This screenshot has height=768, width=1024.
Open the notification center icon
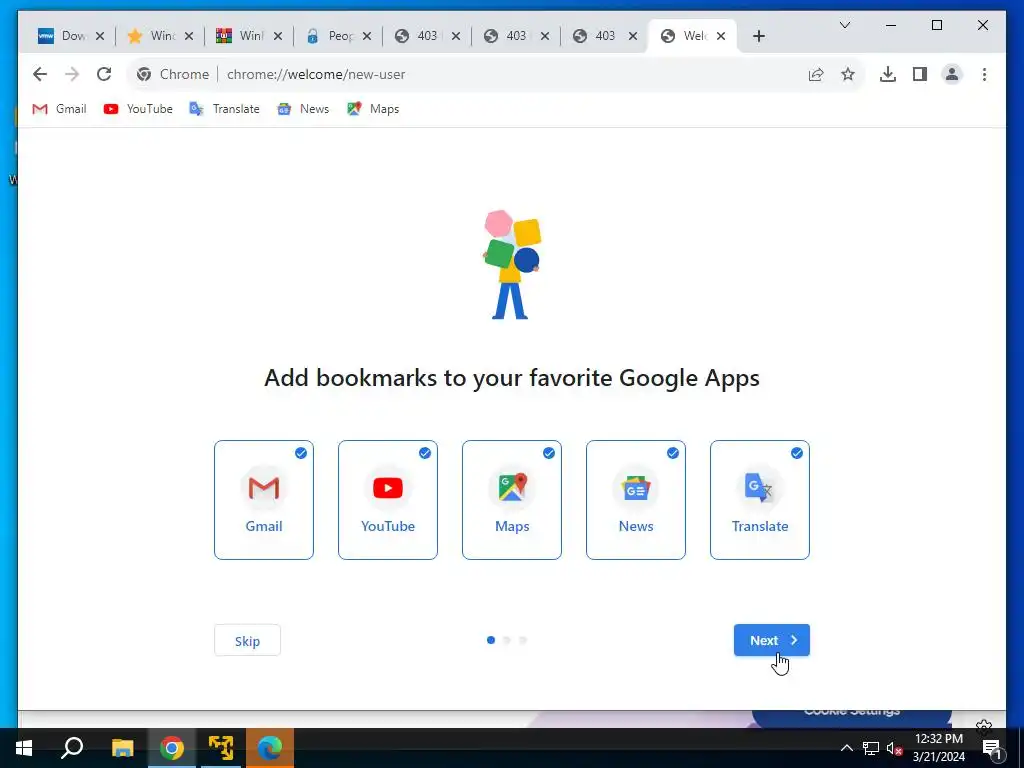(992, 748)
